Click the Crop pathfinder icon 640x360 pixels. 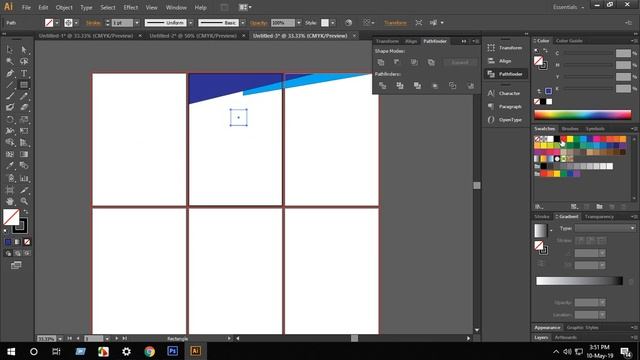(435, 86)
